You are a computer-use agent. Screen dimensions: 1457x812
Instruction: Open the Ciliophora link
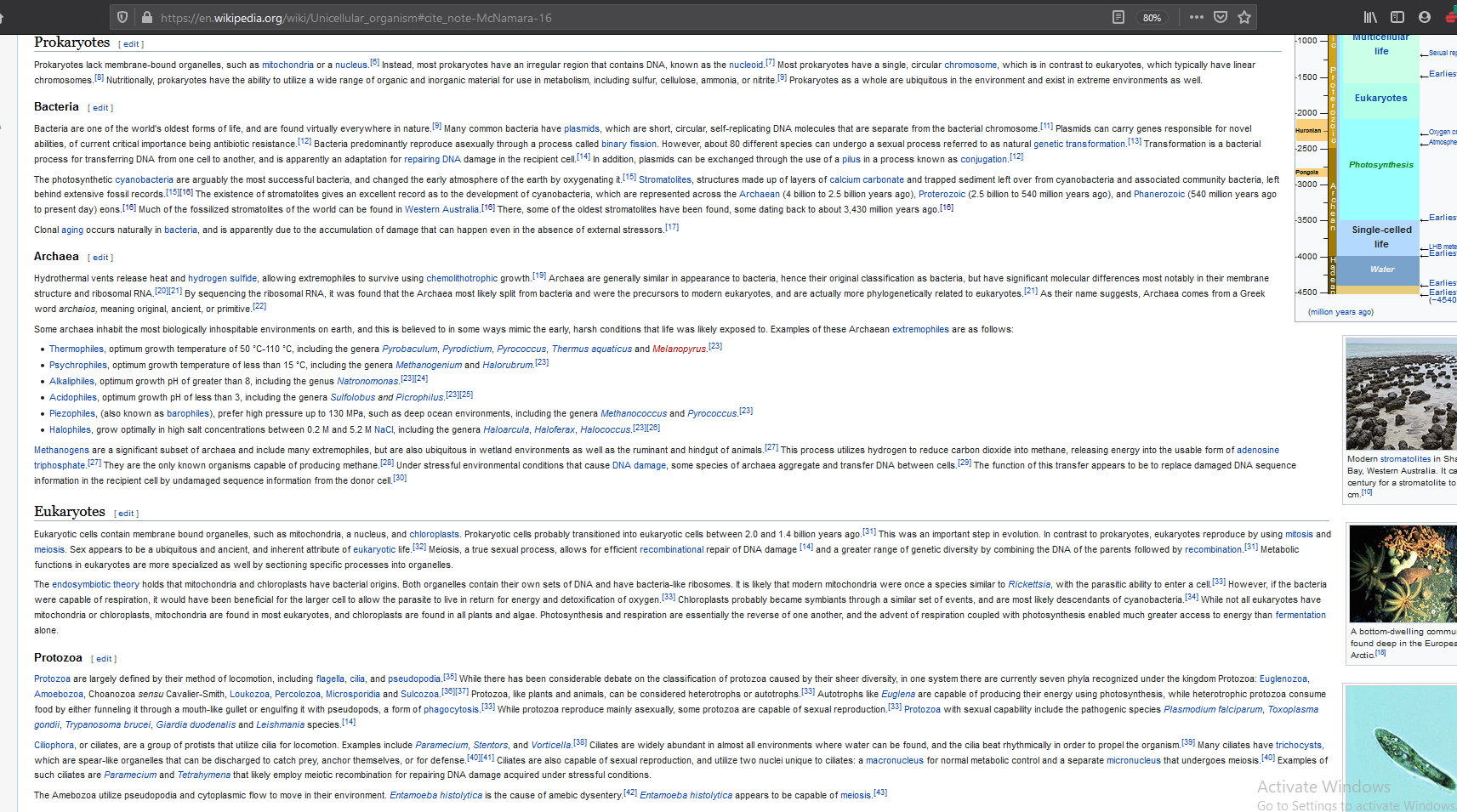[54, 746]
